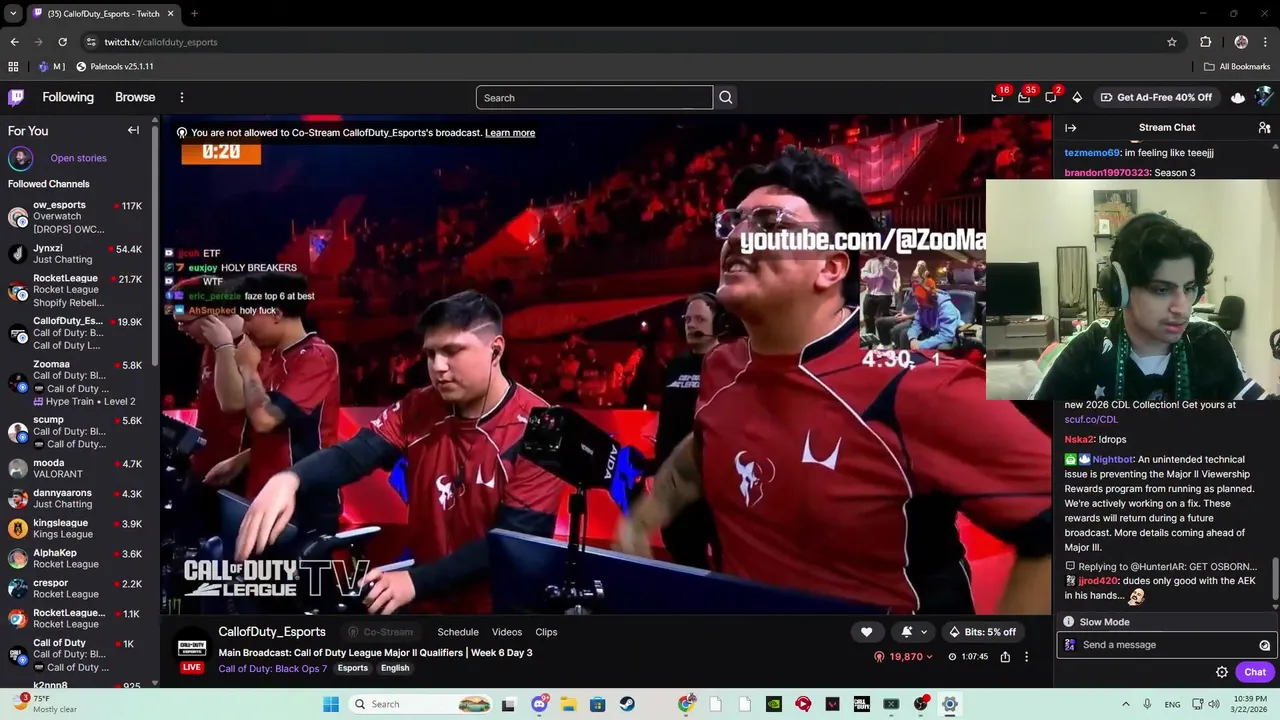The image size is (1280, 720).
Task: Open crespor channel in sidebar
Action: [75, 588]
